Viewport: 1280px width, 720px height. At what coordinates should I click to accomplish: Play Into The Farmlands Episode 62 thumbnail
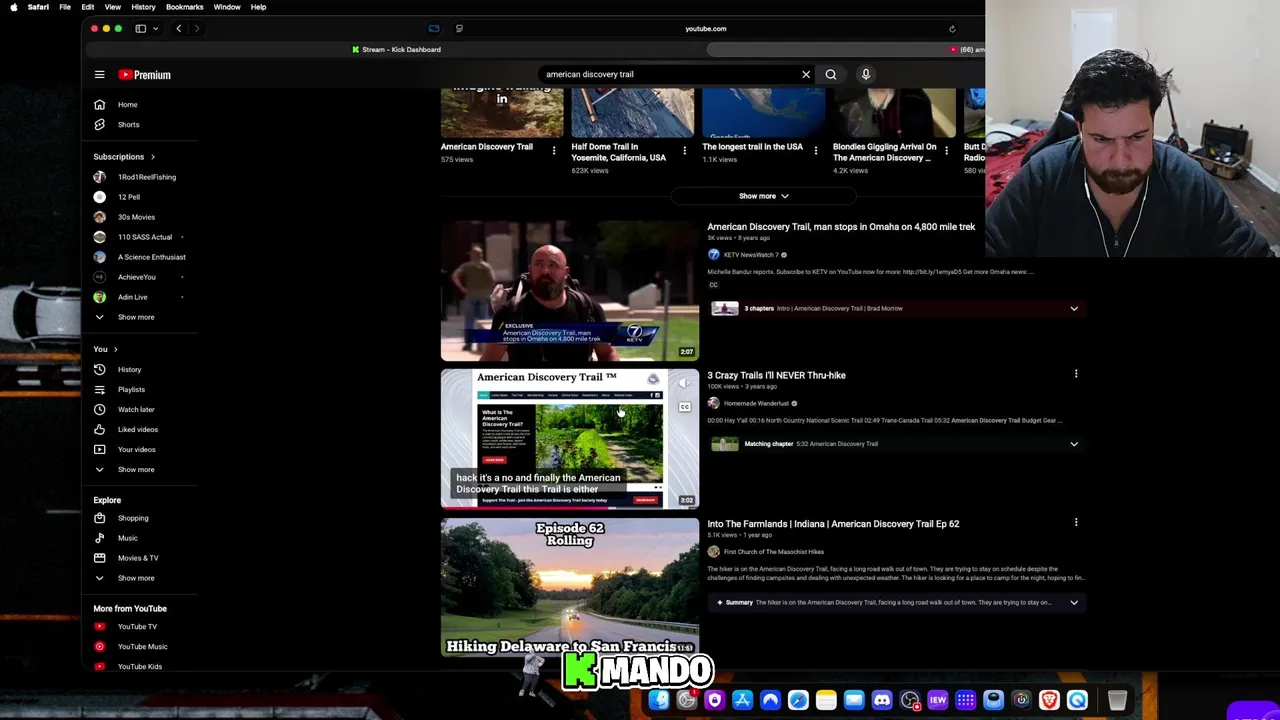point(570,587)
